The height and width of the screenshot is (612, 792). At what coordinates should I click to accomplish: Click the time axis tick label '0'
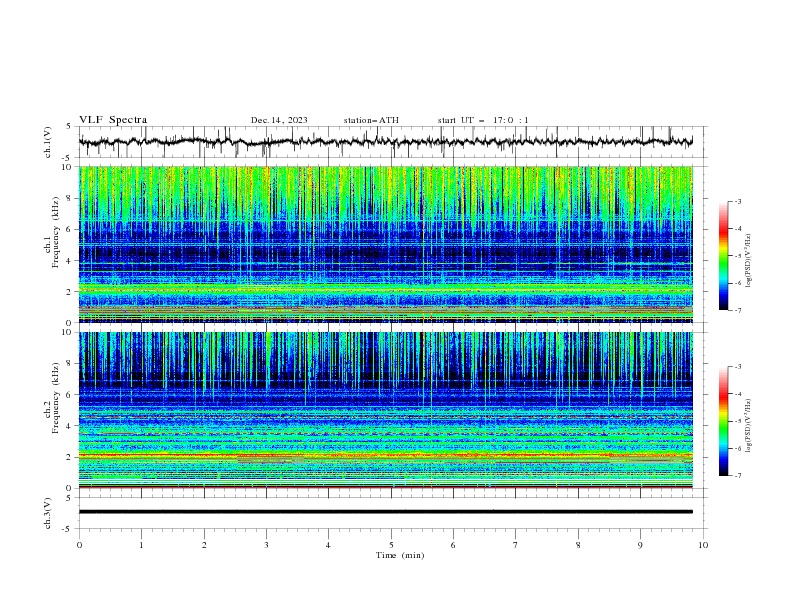[79, 545]
